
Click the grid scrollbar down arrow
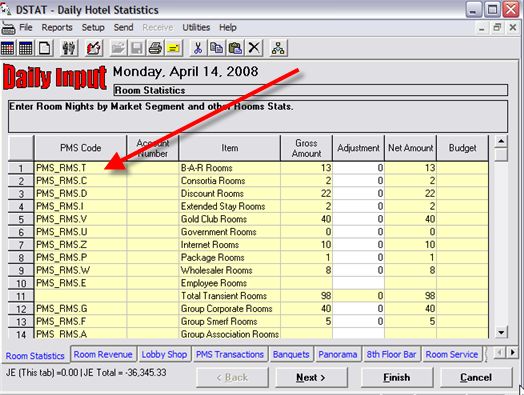click(501, 332)
